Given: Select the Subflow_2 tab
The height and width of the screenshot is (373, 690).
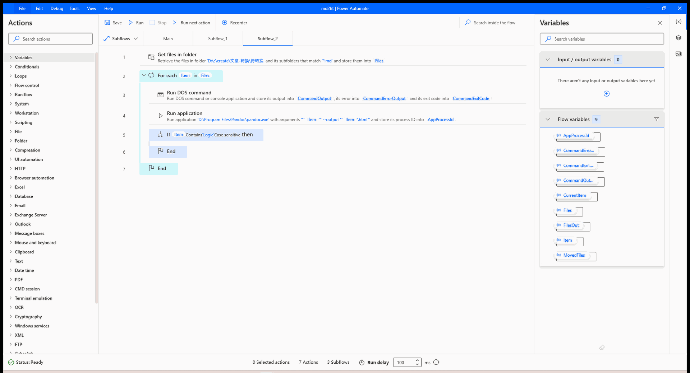Looking at the screenshot, I should tap(268, 39).
